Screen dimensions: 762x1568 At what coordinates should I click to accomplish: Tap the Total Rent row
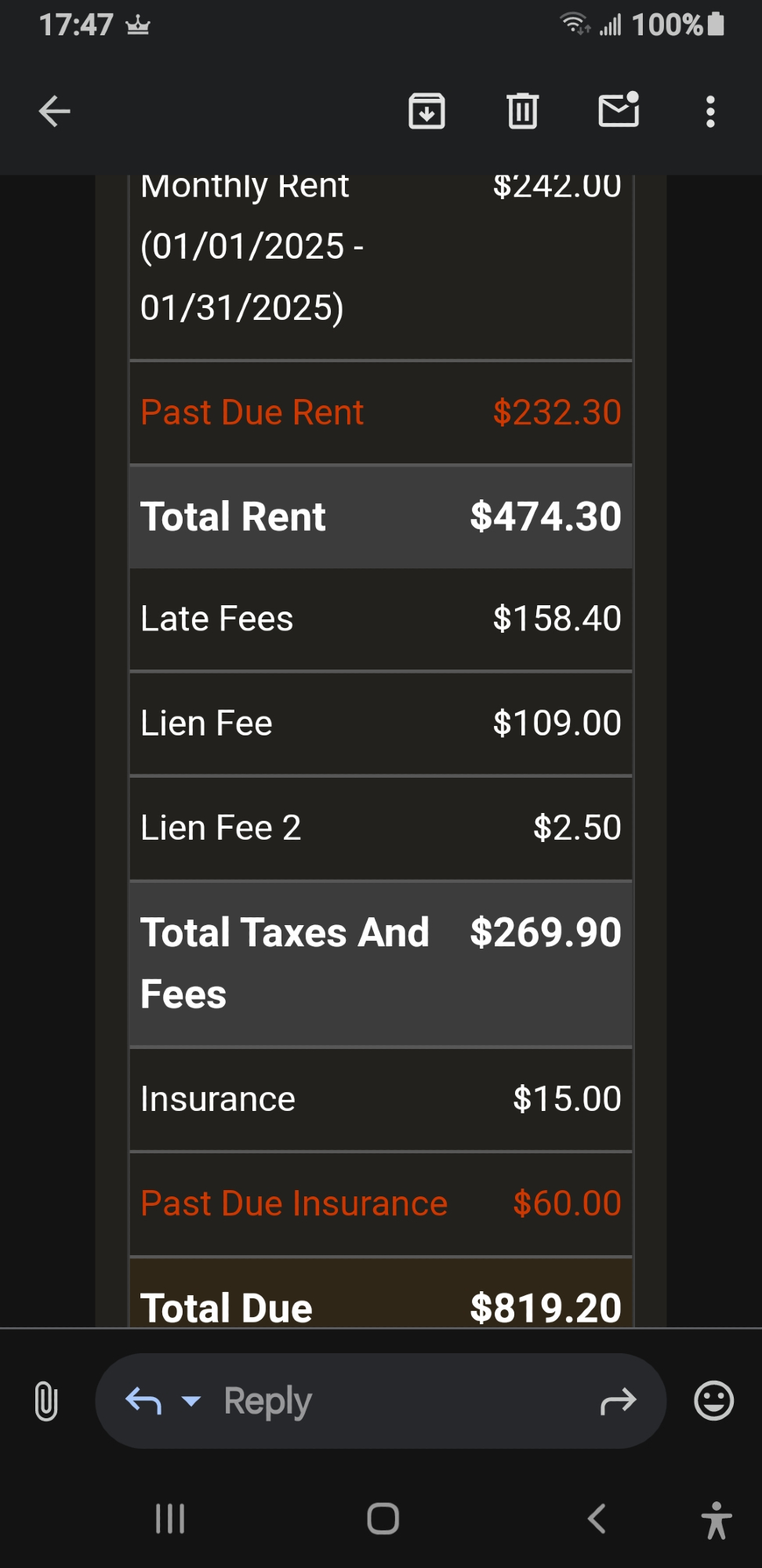381,517
